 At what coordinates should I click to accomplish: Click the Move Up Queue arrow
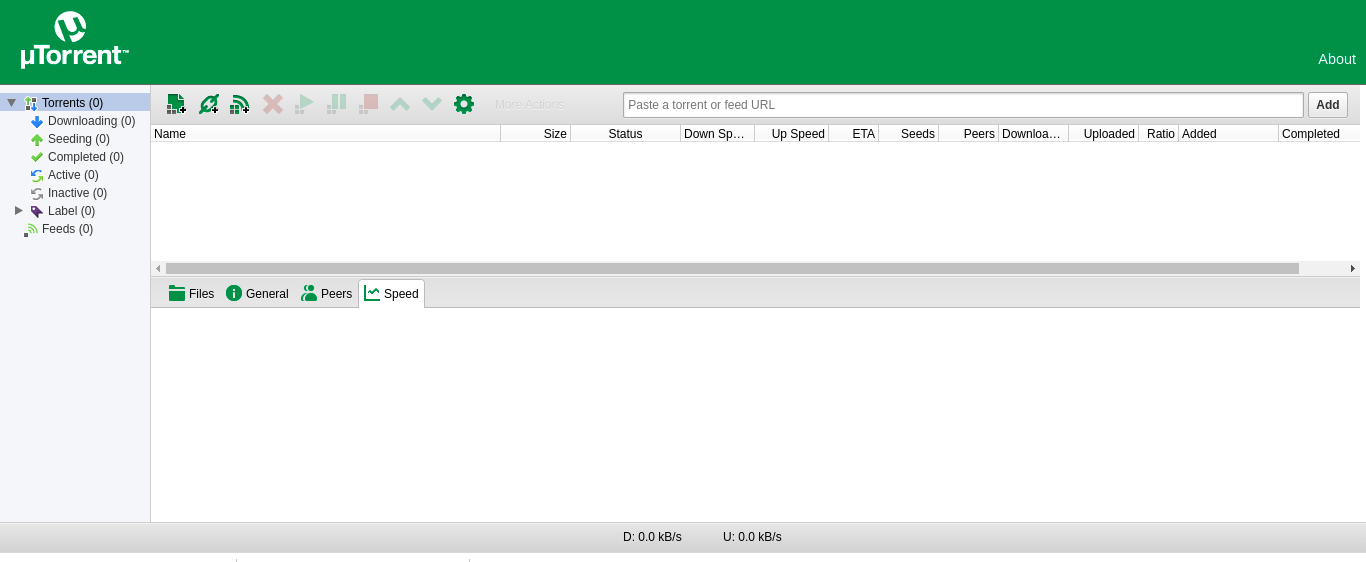(400, 104)
